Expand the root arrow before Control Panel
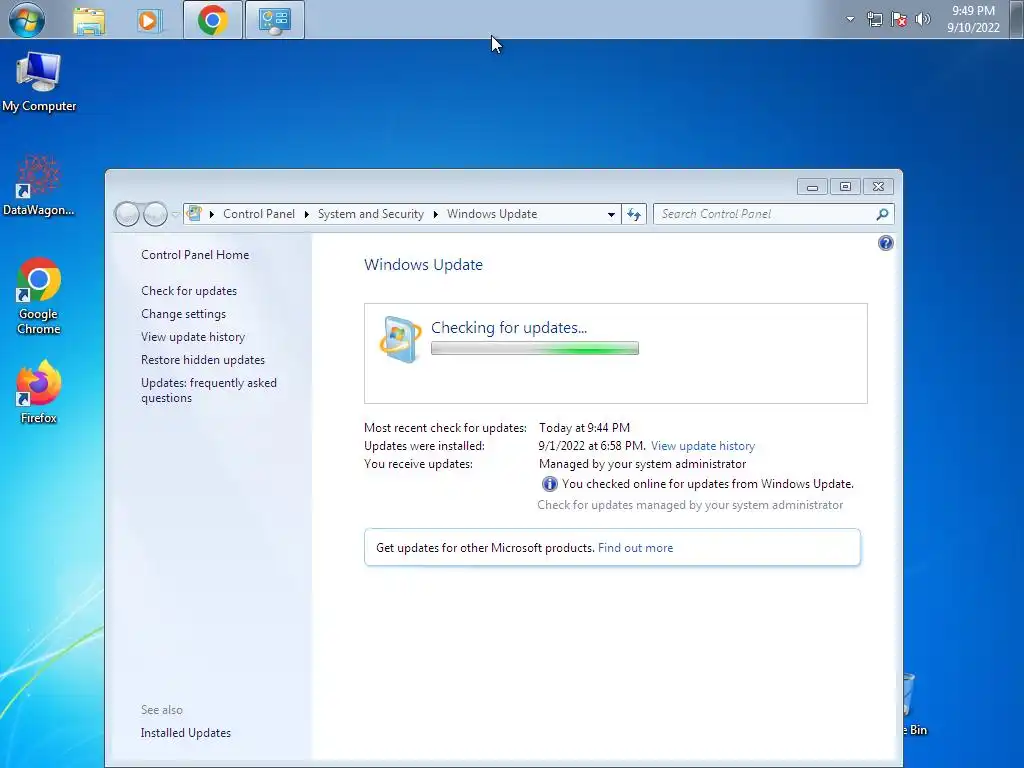Image resolution: width=1024 pixels, height=768 pixels. coord(212,214)
